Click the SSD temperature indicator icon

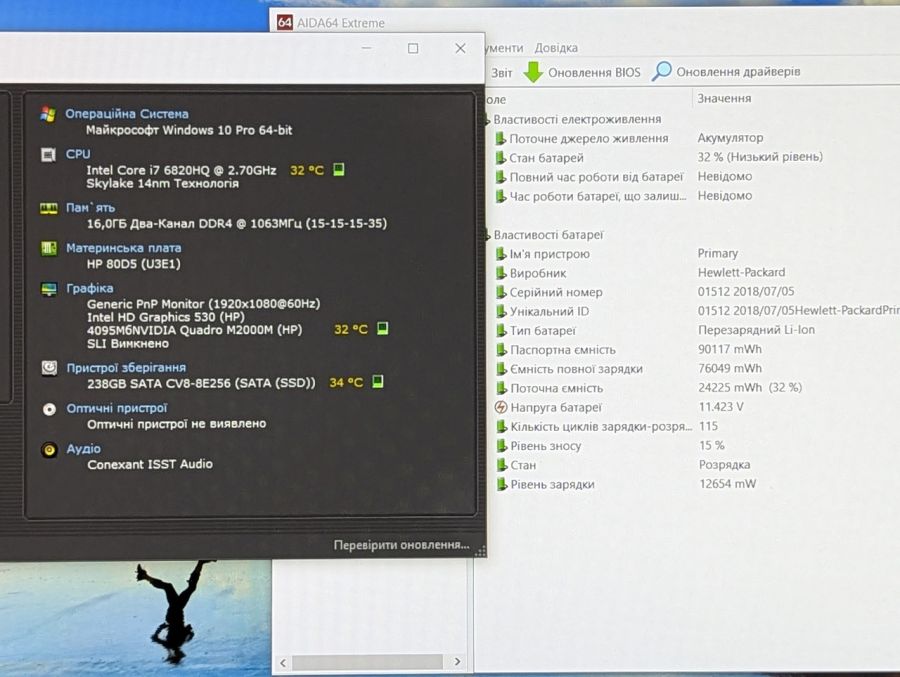(378, 381)
